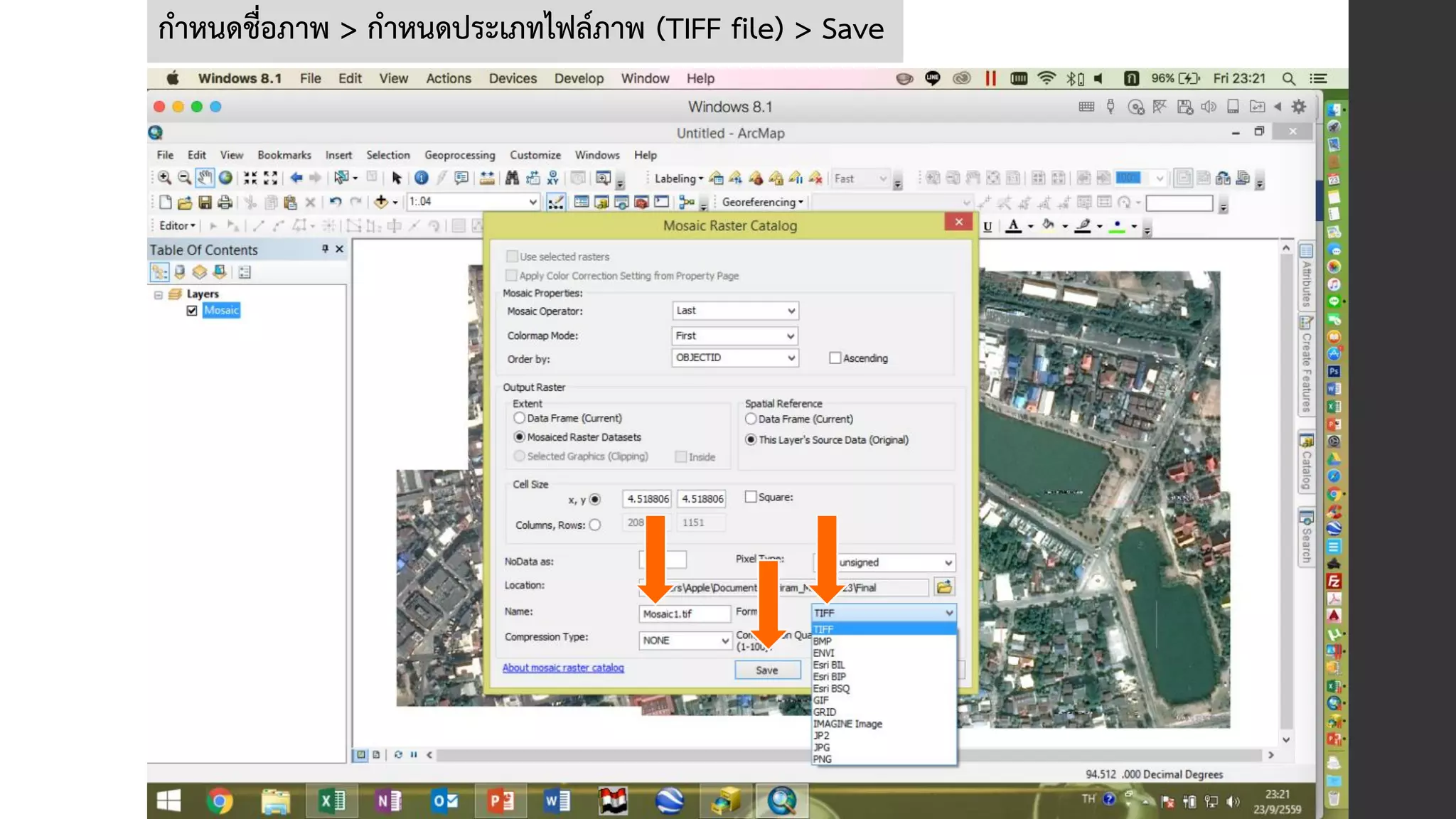1456x819 pixels.
Task: Toggle the Mosaic layer visibility checkbox
Action: (x=192, y=311)
